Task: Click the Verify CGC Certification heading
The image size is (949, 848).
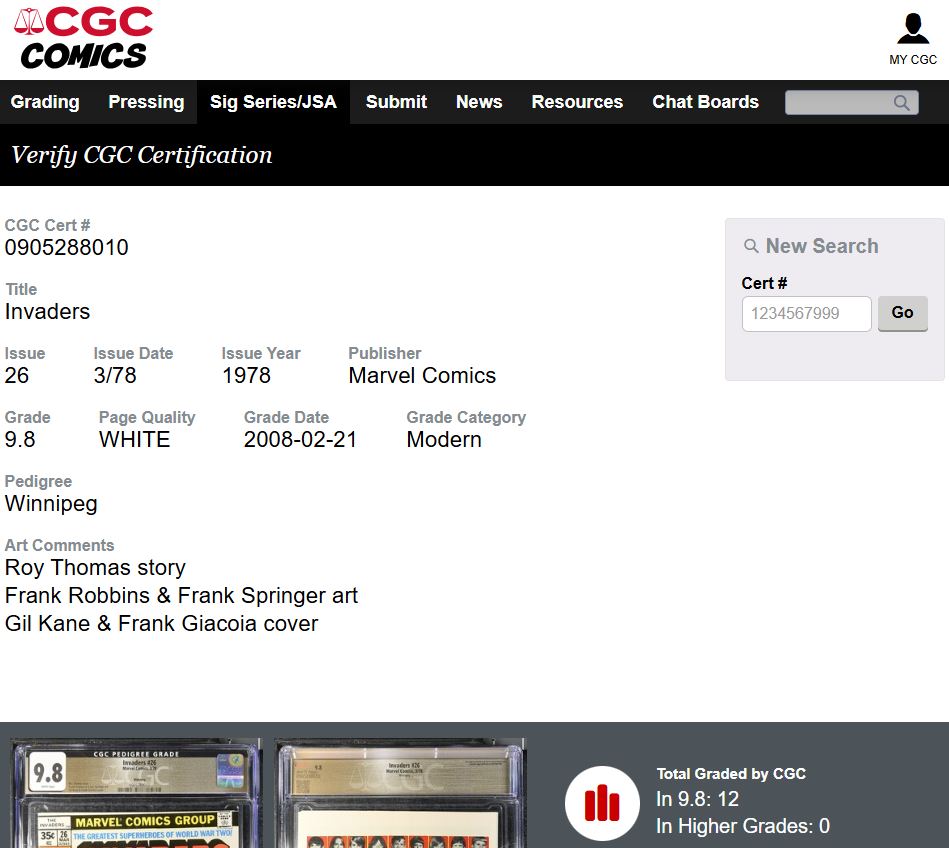Action: point(142,156)
